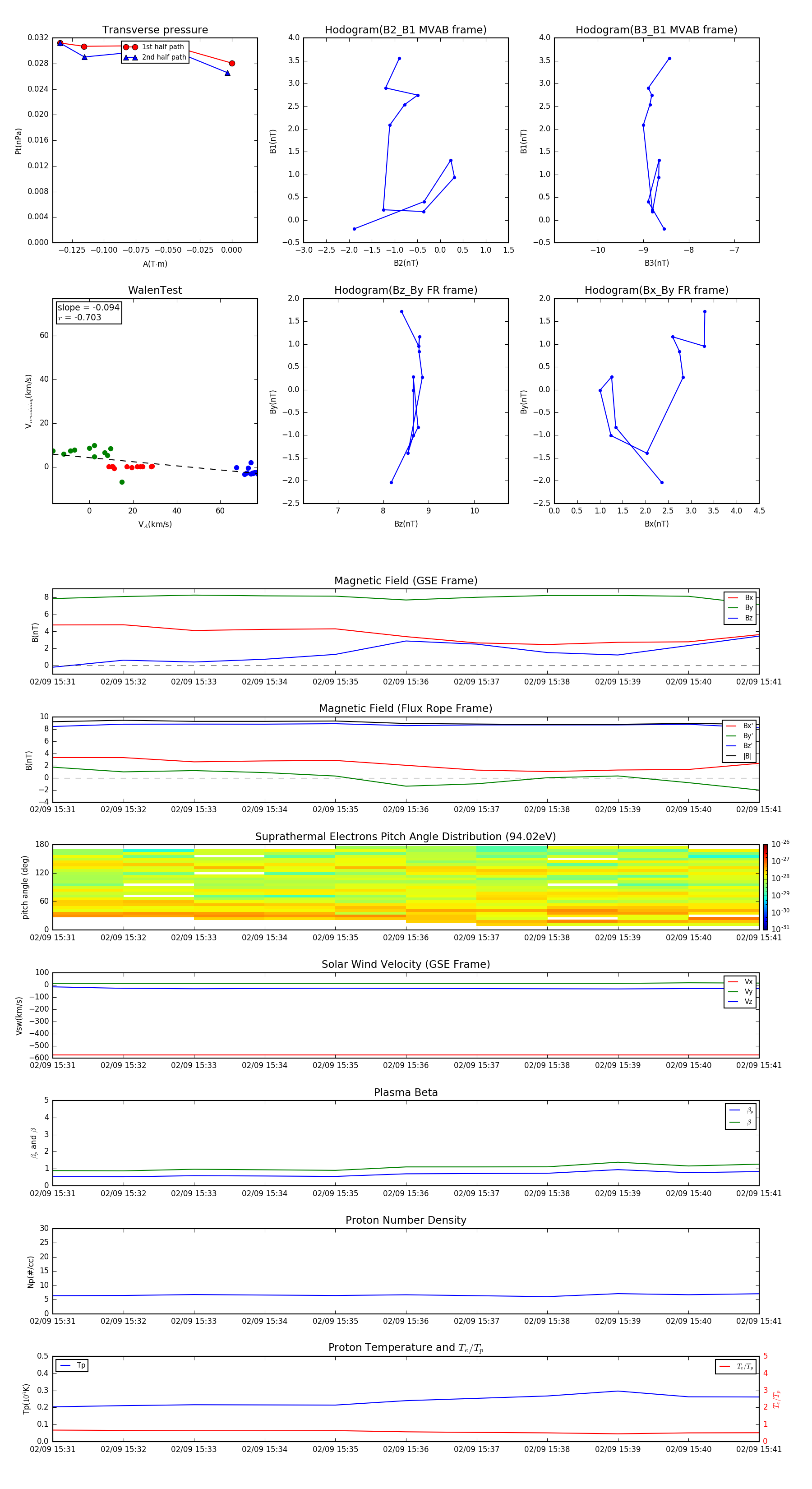This screenshot has height=1489, width=812.
Task: Click the 'Bx(nT)' x-axis label
Action: click(x=656, y=524)
